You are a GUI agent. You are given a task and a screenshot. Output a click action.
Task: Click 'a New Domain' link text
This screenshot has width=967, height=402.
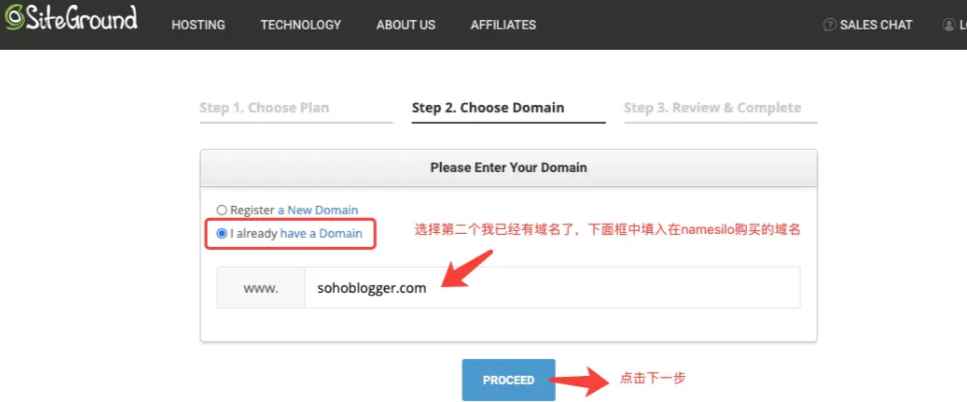pos(318,210)
